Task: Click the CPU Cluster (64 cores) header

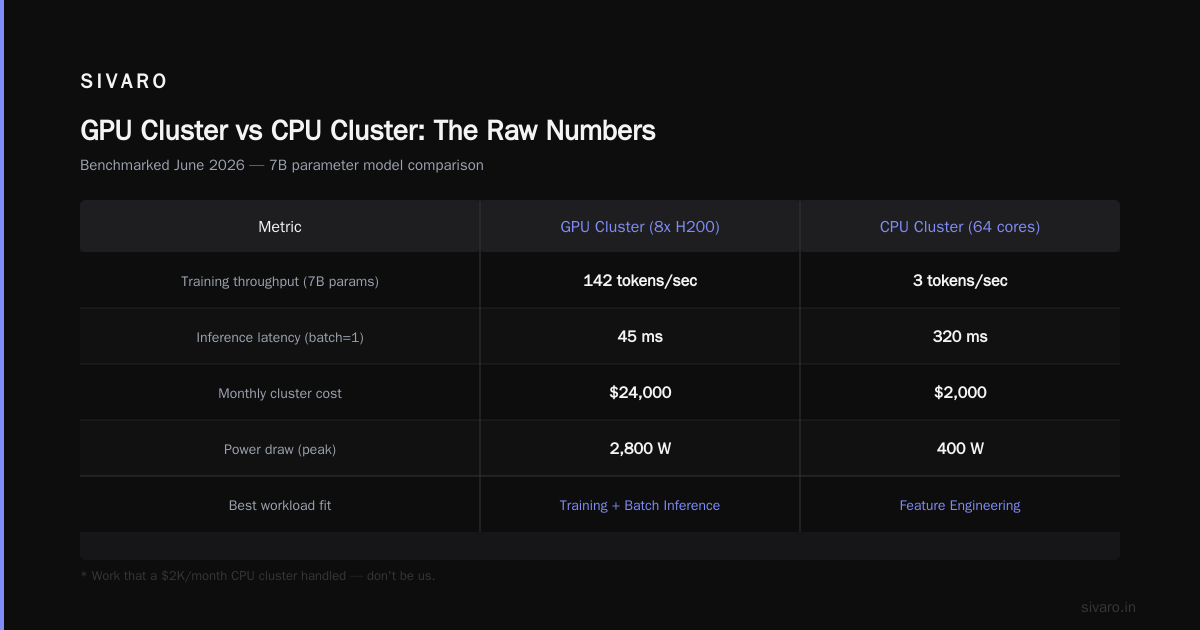Action: coord(960,227)
